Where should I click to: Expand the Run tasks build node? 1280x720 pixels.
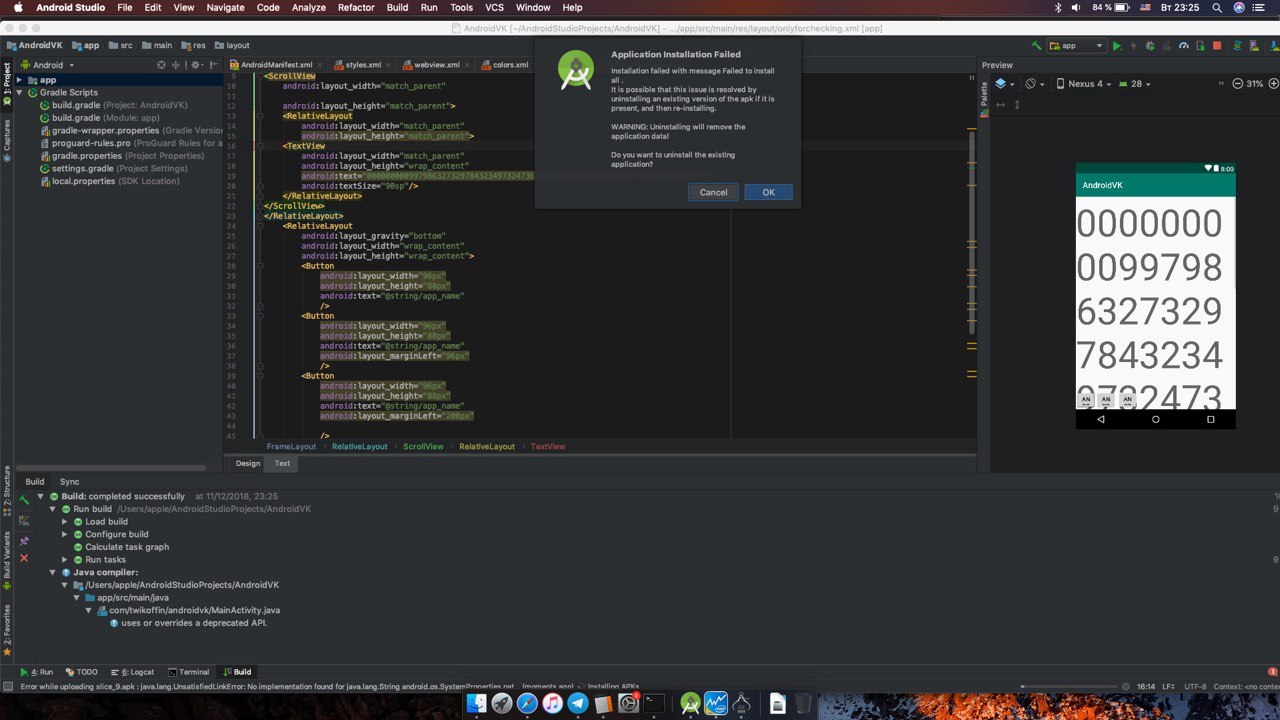pyautogui.click(x=65, y=560)
